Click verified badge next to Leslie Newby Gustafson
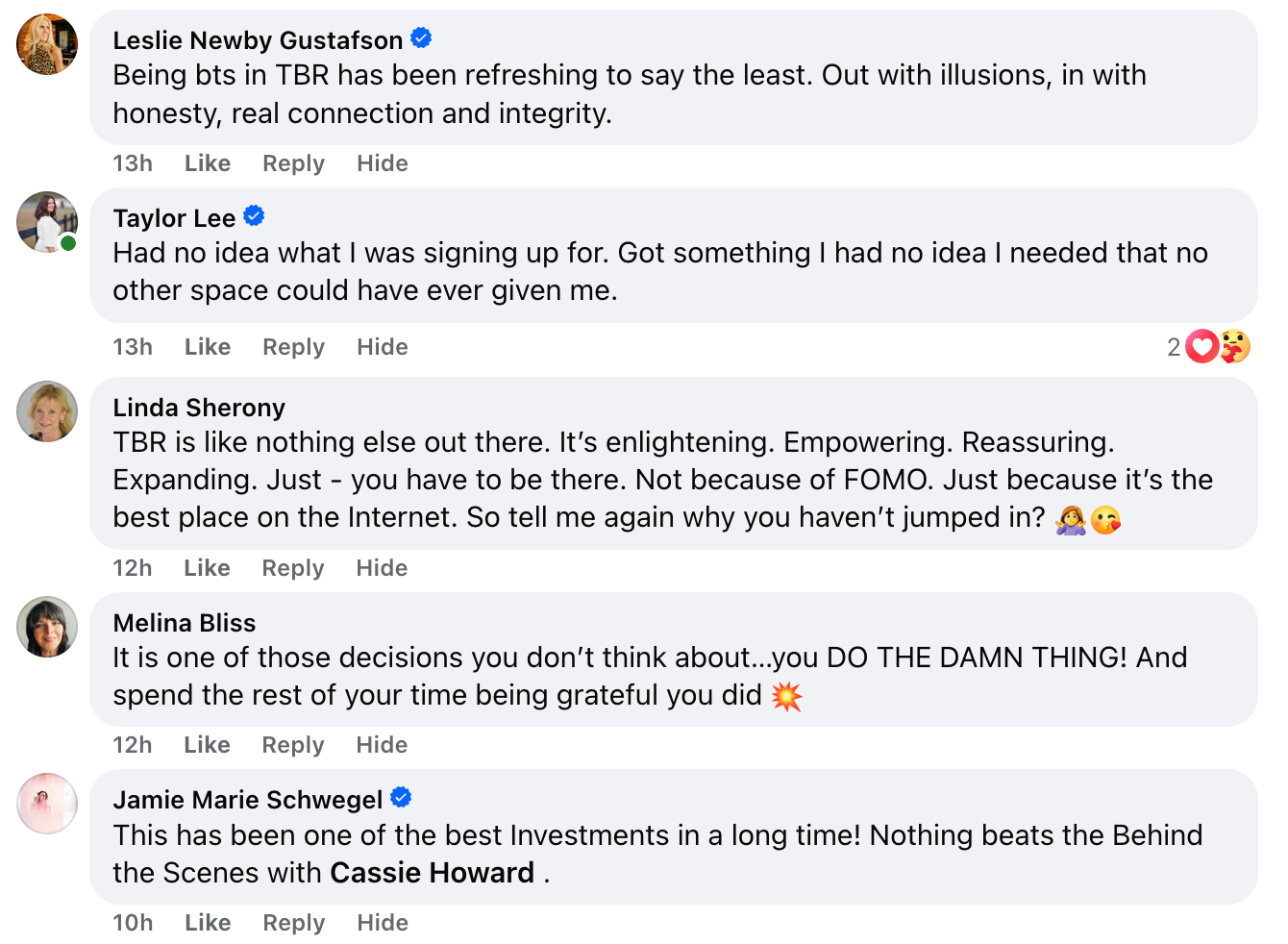This screenshot has width=1288, height=944. [421, 38]
